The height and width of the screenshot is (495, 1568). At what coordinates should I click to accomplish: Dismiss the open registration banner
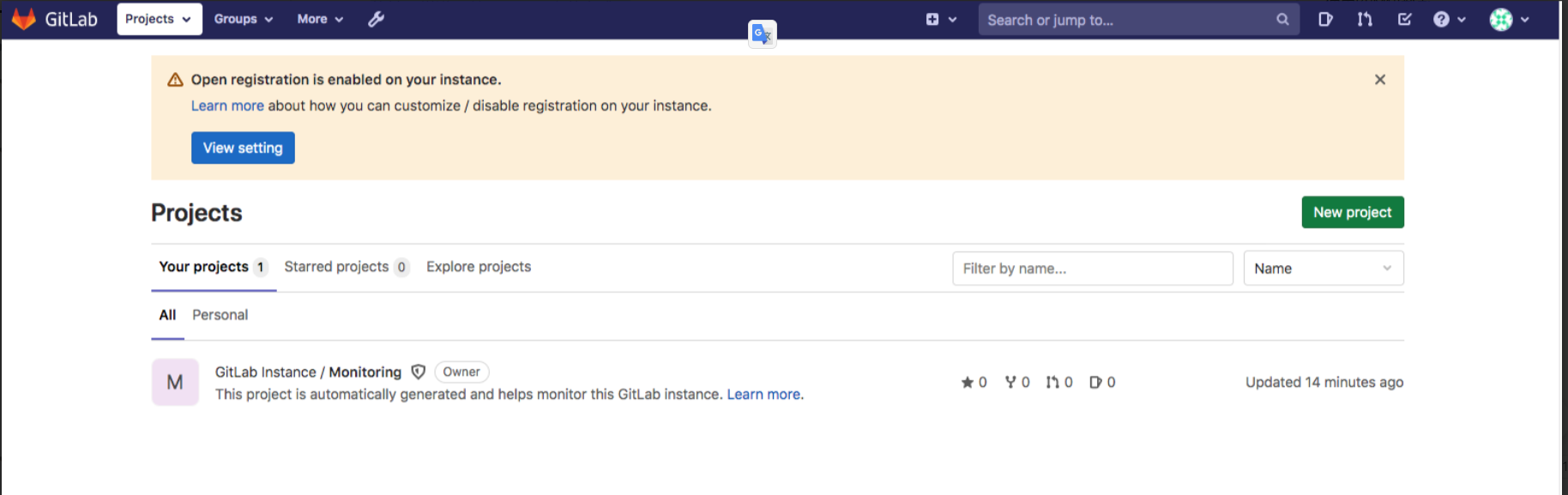coord(1380,80)
